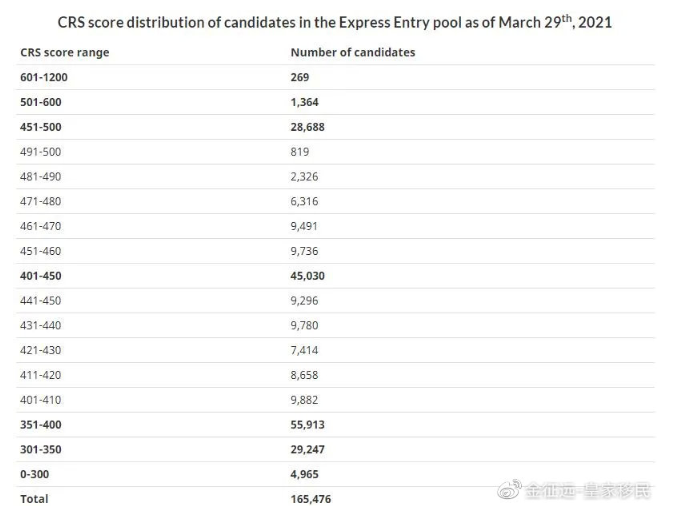This screenshot has width=688, height=506.
Task: Click the 9,780 candidates value
Action: point(304,325)
